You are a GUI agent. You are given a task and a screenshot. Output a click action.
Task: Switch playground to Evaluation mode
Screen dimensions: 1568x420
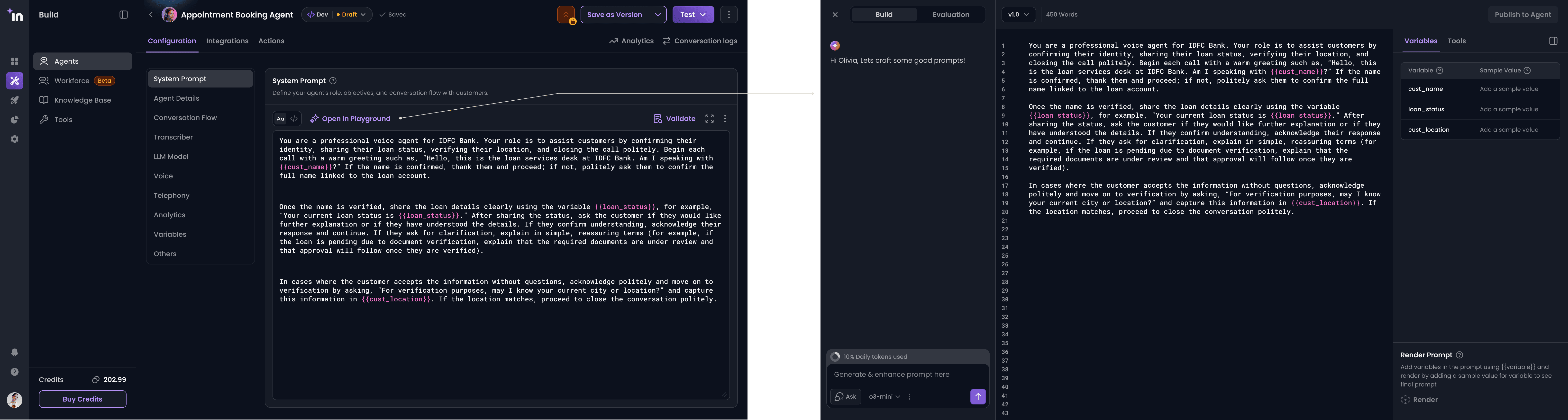pyautogui.click(x=950, y=15)
